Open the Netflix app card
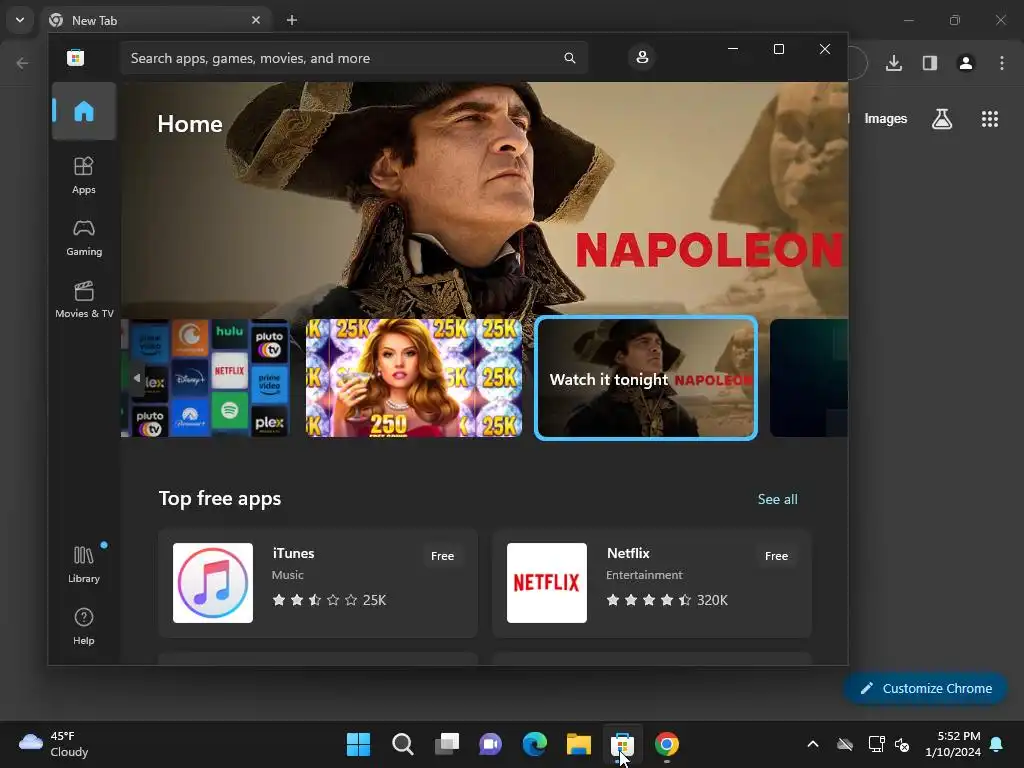The height and width of the screenshot is (768, 1024). 652,583
